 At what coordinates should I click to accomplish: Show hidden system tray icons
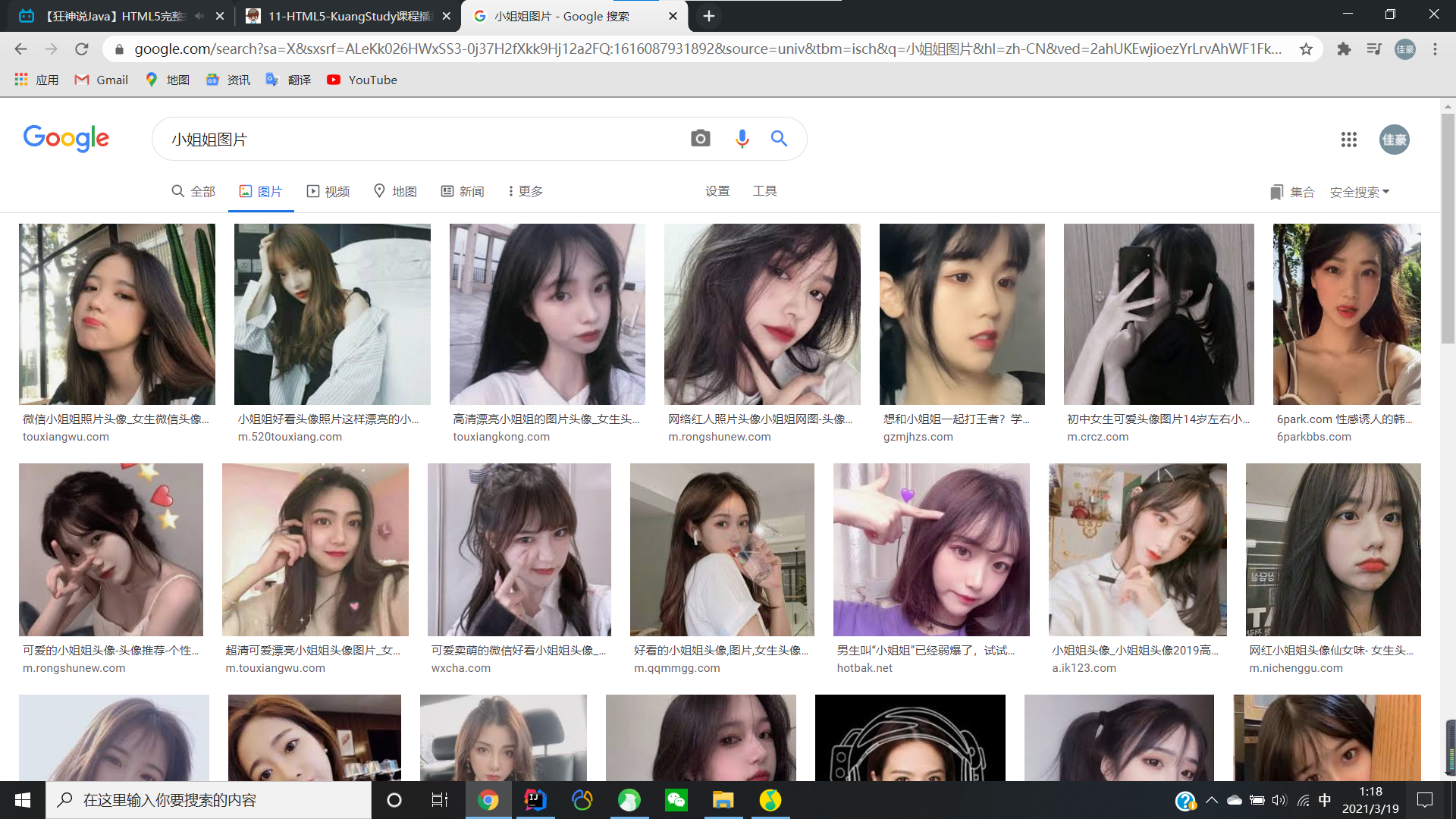(x=1212, y=800)
